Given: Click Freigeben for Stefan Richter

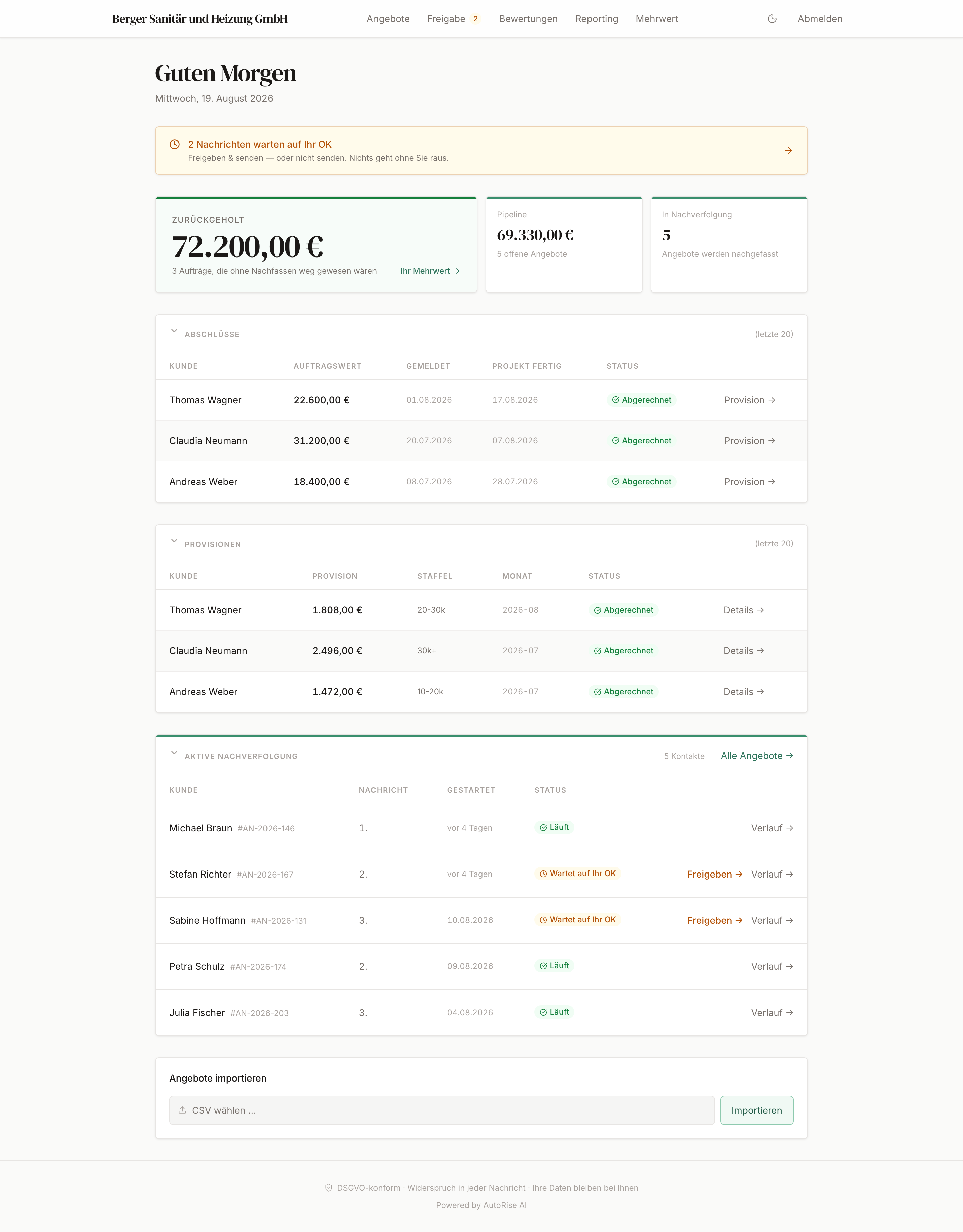Looking at the screenshot, I should (714, 875).
